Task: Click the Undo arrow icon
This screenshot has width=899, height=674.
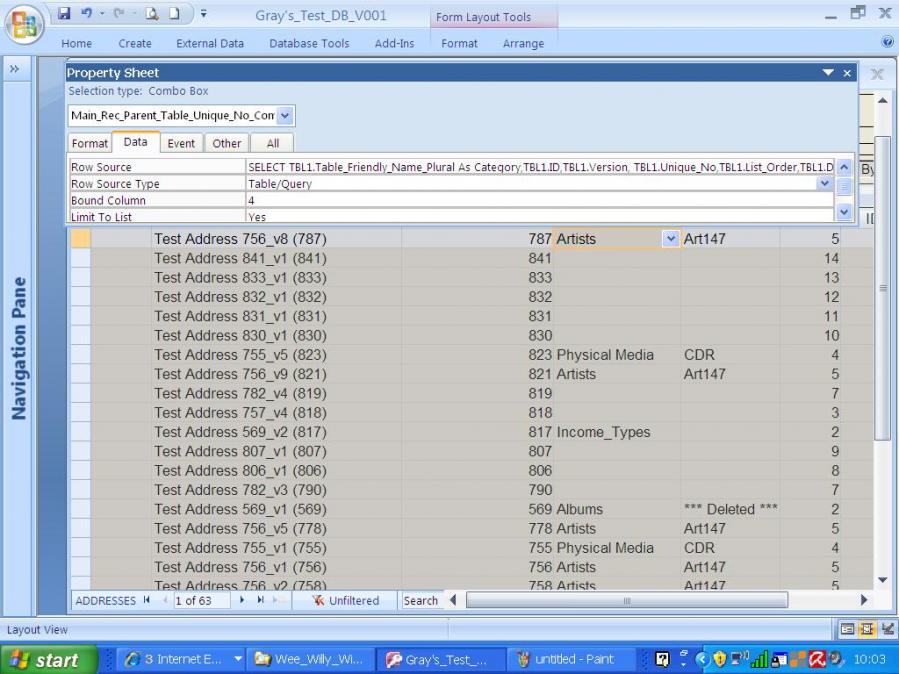Action: (x=88, y=15)
